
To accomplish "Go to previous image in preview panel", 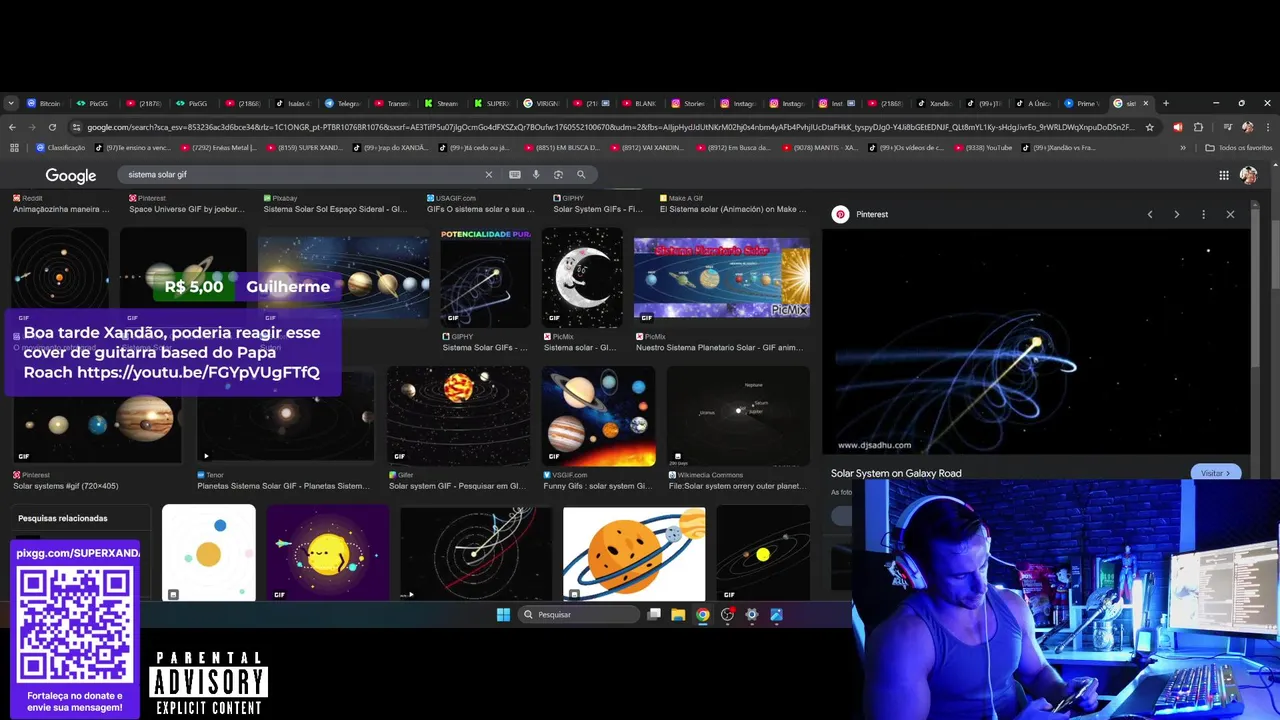I will (1150, 214).
